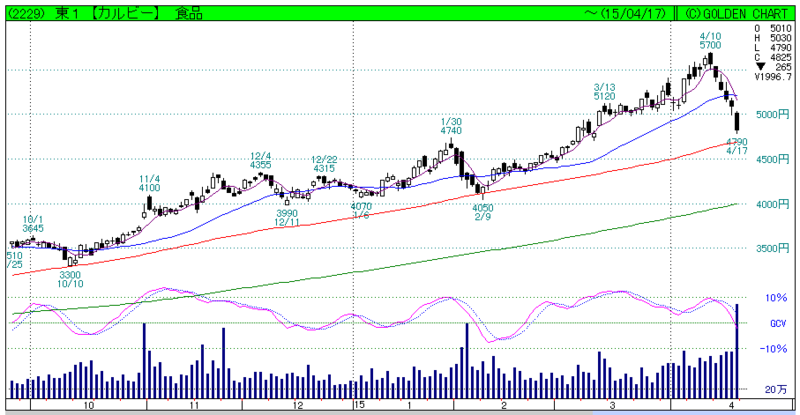The image size is (800, 415).
Task: Click the 3990 12/11 low label
Action: 287,217
